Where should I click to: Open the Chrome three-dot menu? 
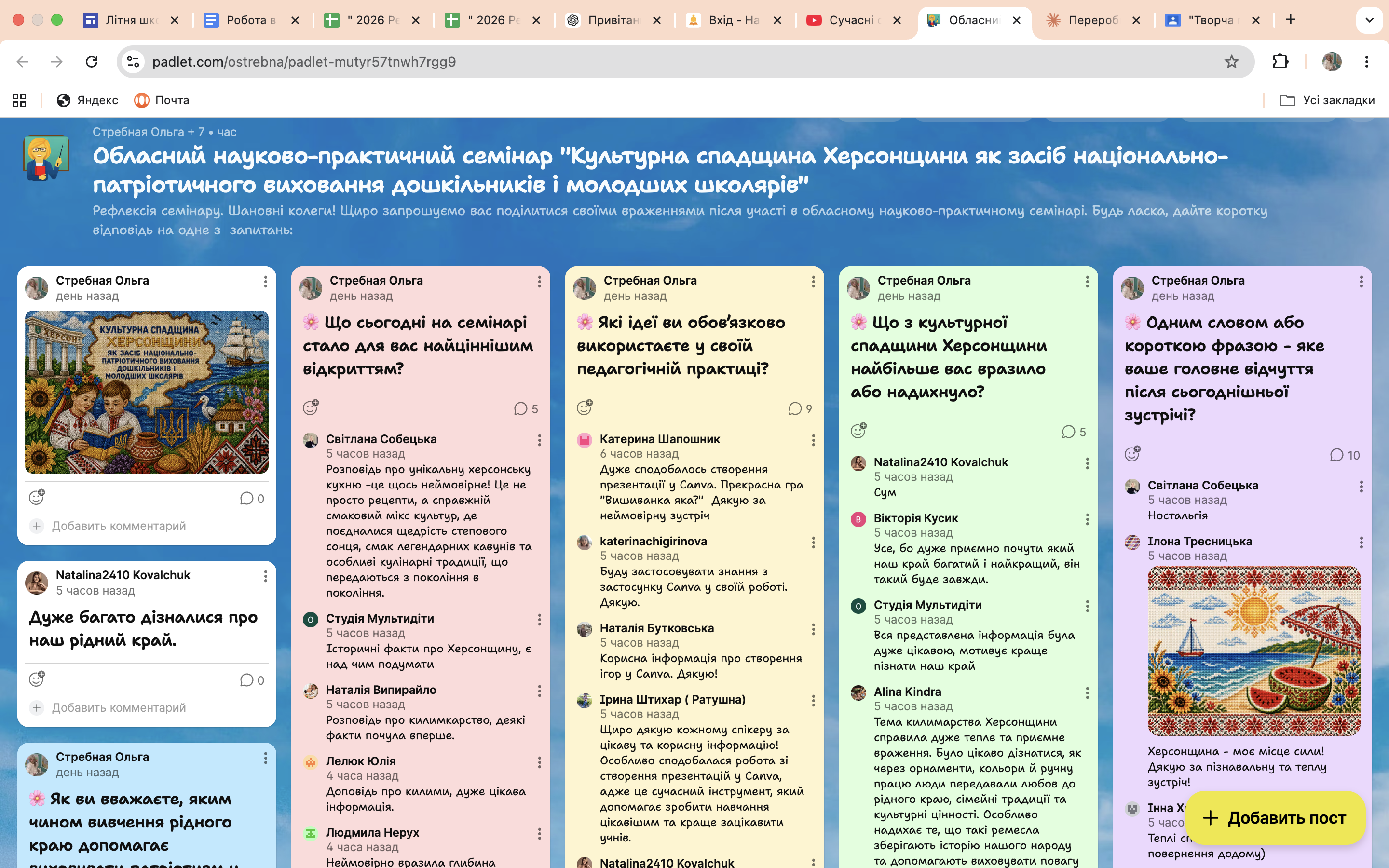pyautogui.click(x=1367, y=61)
